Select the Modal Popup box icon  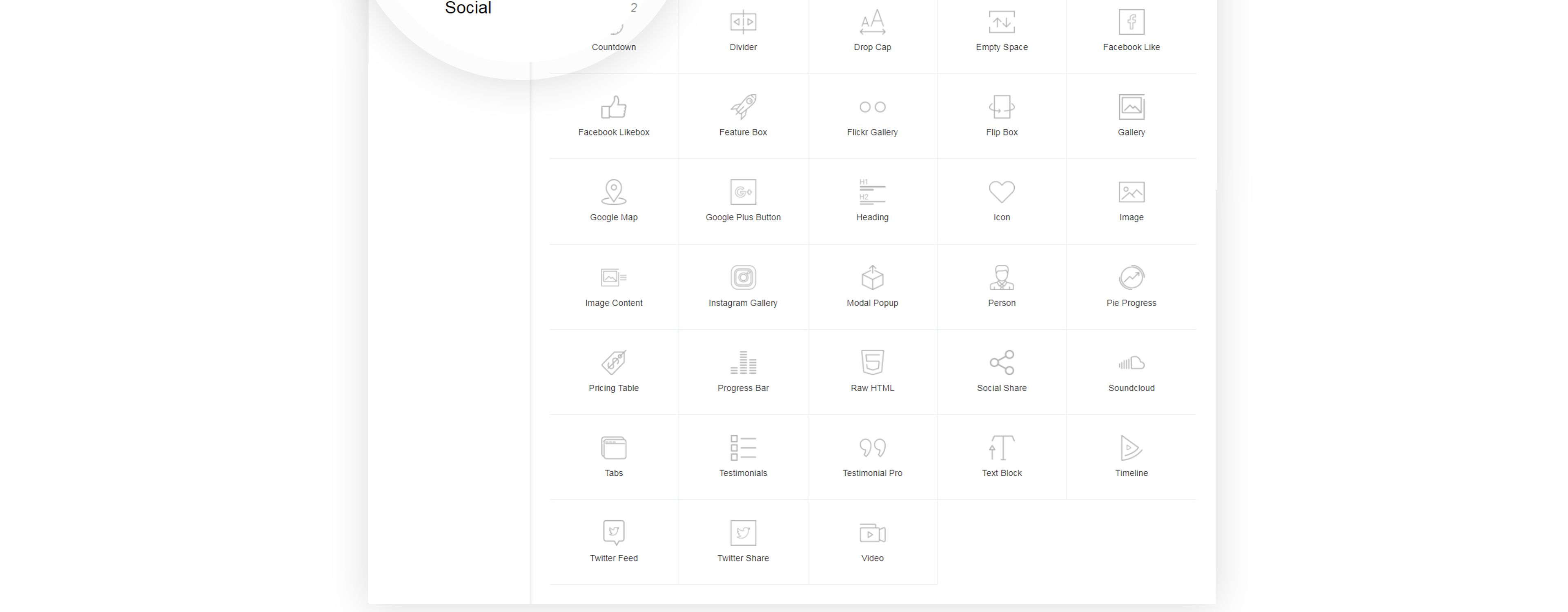pyautogui.click(x=872, y=277)
